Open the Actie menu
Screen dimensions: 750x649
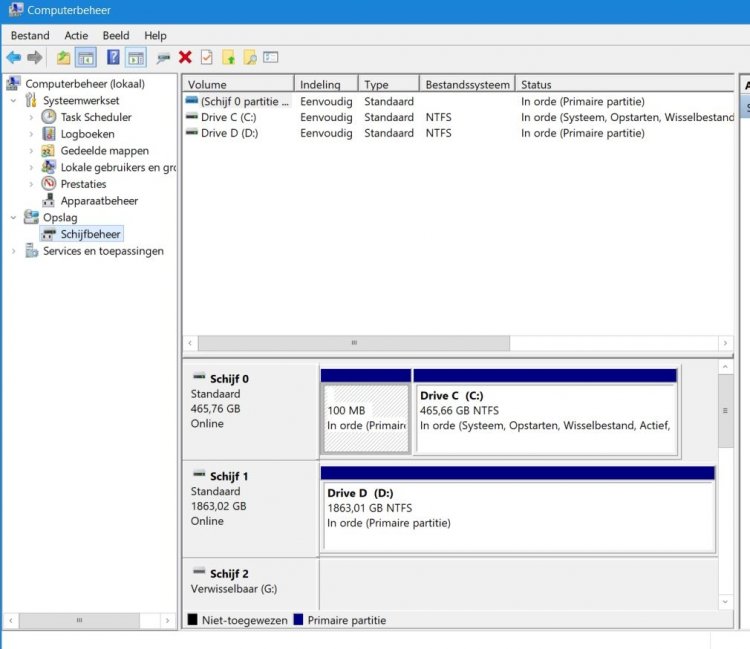(x=76, y=35)
